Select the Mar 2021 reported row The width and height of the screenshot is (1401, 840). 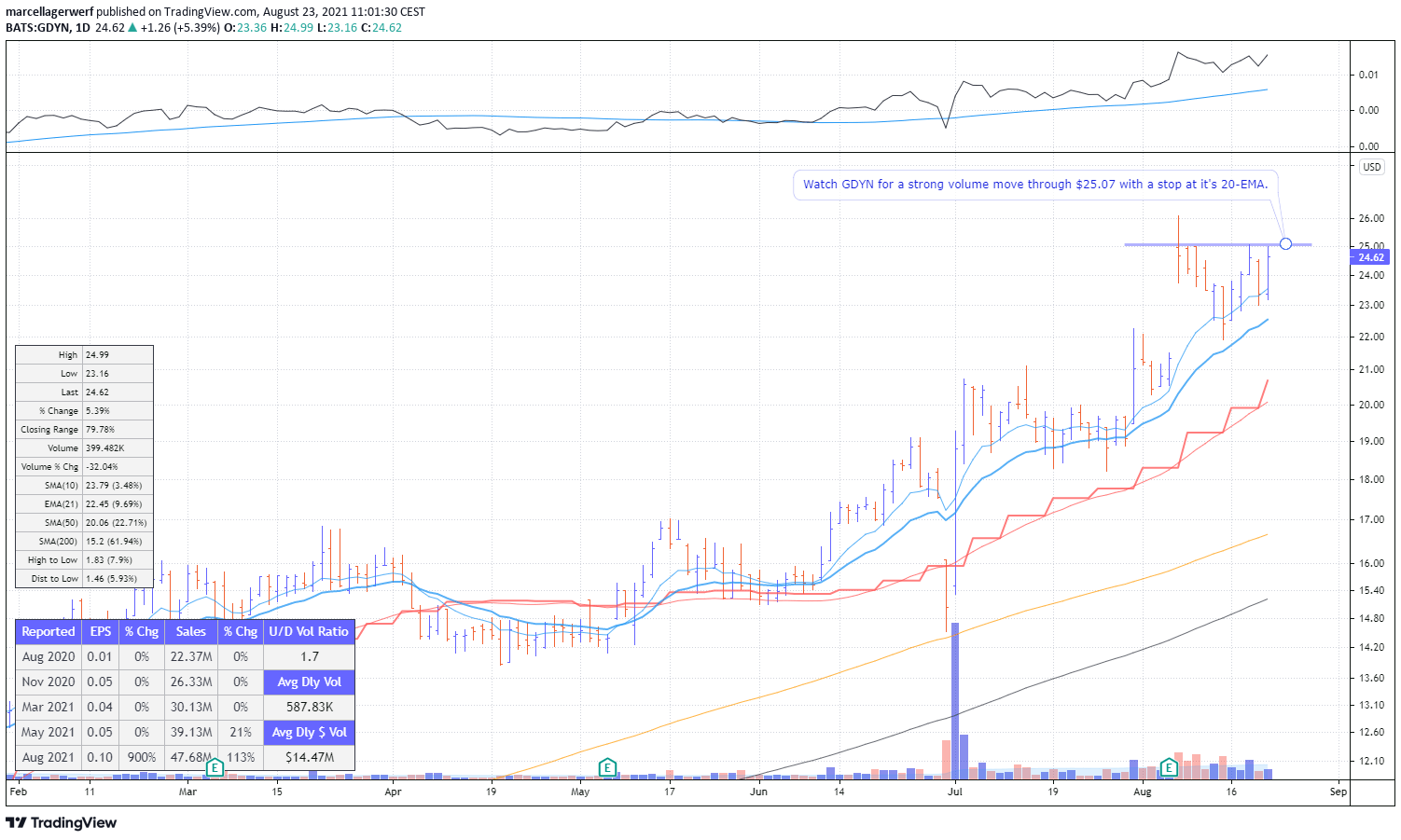coord(140,707)
